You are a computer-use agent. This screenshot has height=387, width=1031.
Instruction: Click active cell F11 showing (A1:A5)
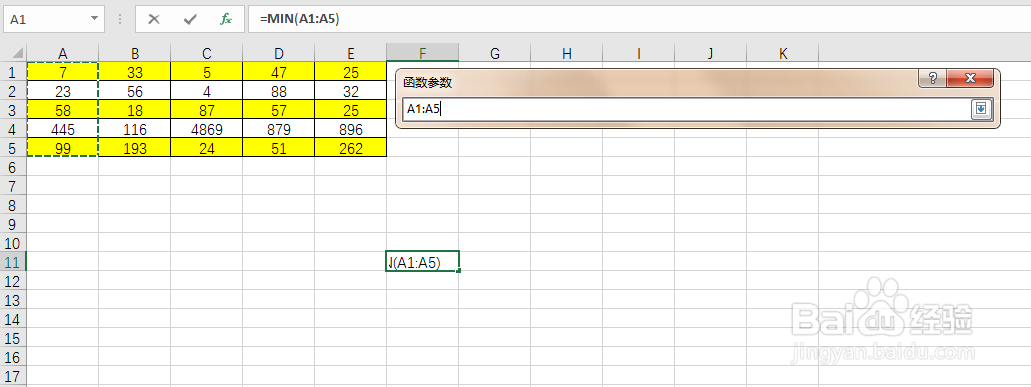click(x=423, y=262)
